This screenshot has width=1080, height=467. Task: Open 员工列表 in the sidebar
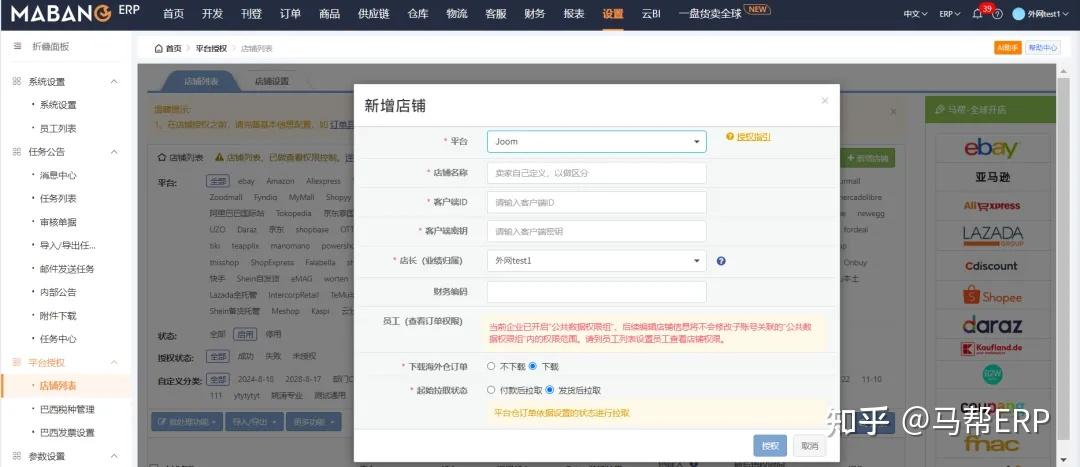[x=58, y=128]
